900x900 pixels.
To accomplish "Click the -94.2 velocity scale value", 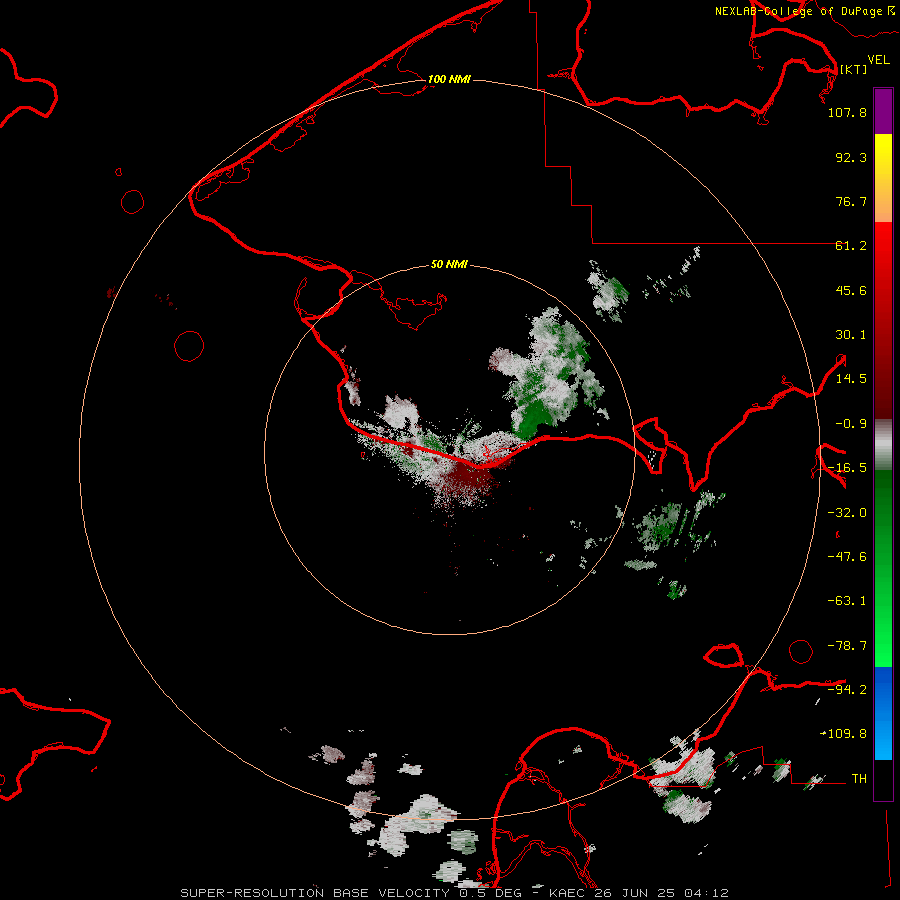I will (847, 689).
